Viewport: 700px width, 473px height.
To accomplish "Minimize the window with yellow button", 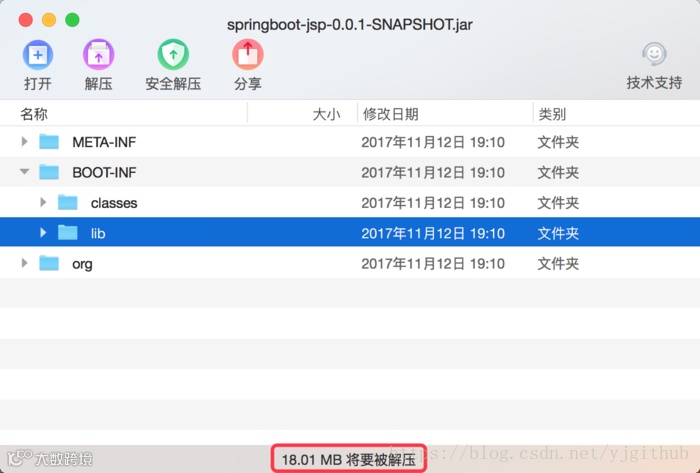I will tap(49, 20).
